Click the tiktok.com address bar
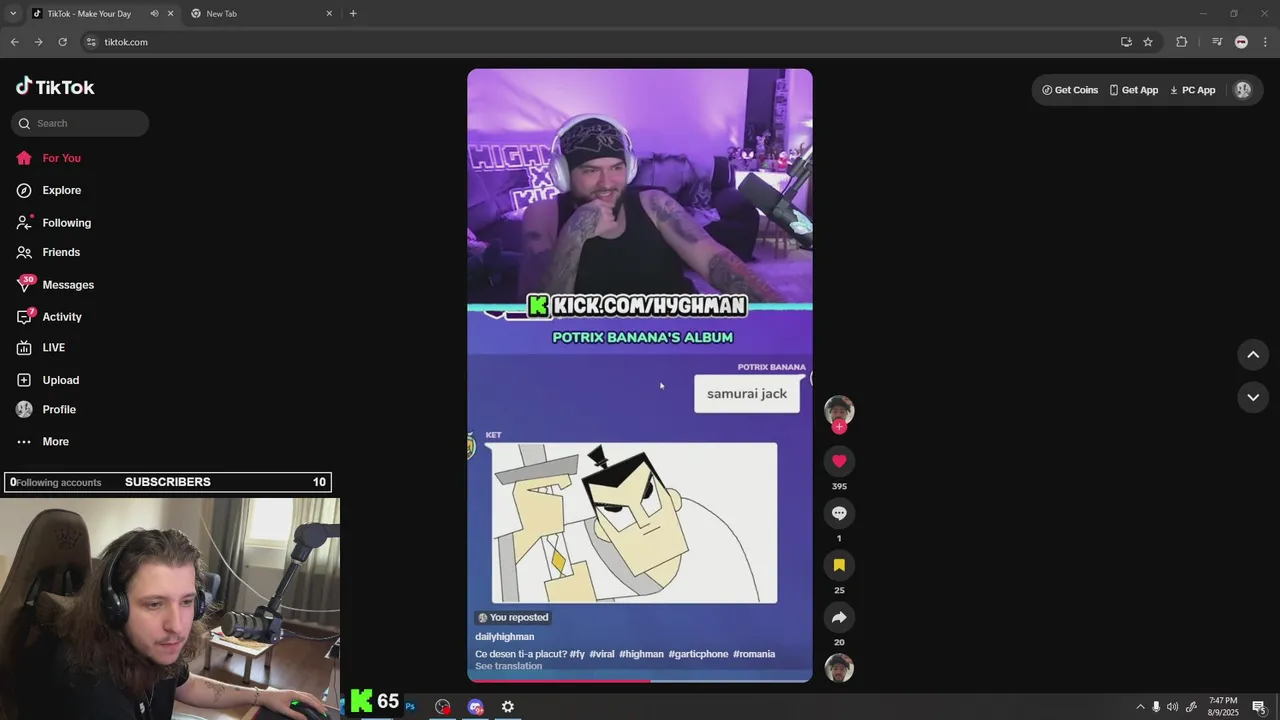 tap(600, 42)
